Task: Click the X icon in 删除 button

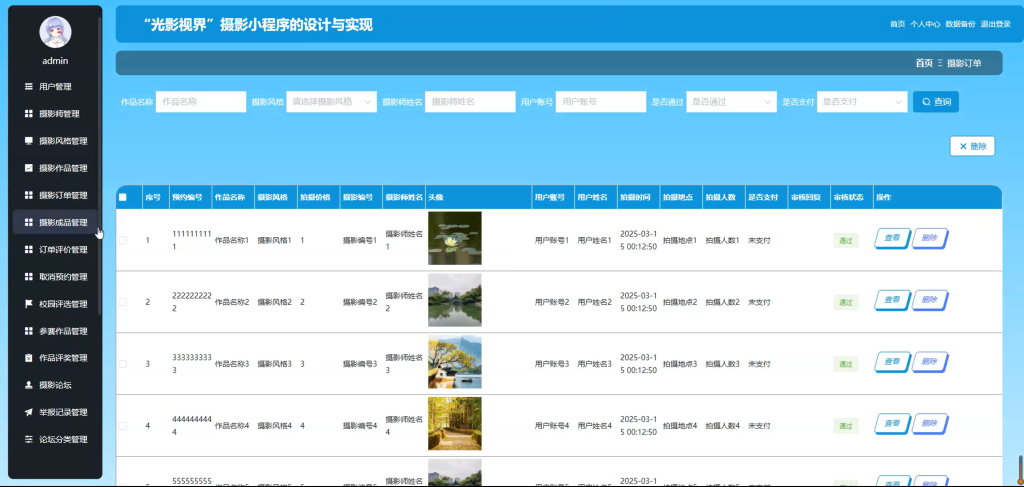Action: click(963, 146)
